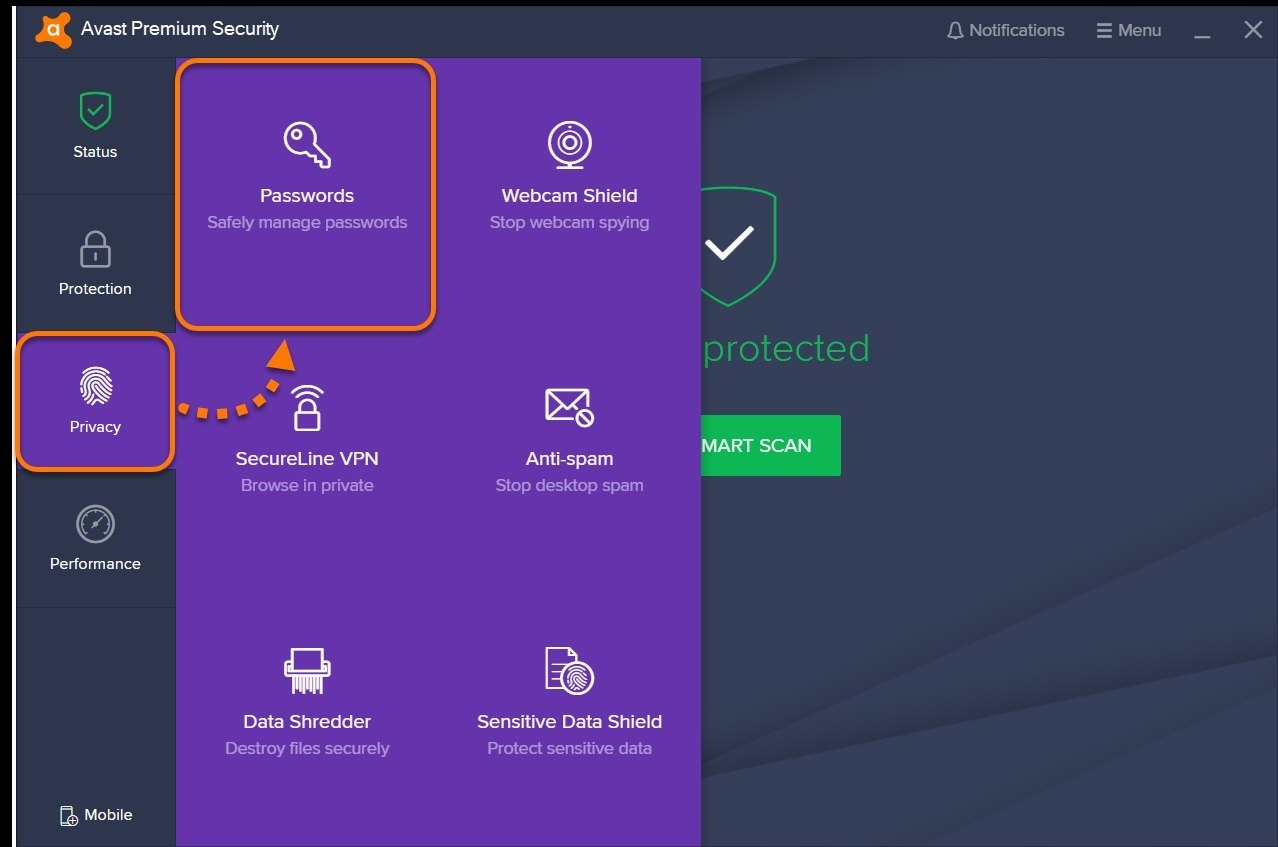Open the Anti-spam envelope icon
This screenshot has height=847, width=1278.
pos(568,406)
